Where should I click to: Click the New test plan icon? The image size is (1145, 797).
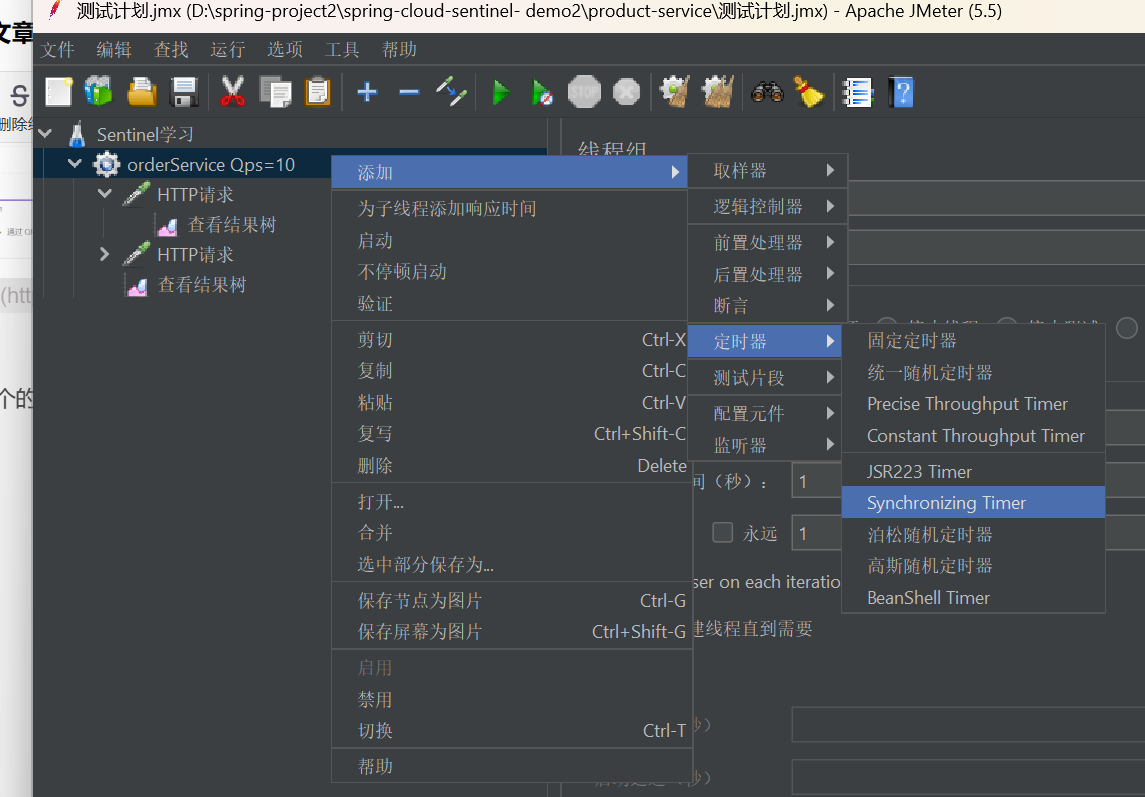[58, 93]
